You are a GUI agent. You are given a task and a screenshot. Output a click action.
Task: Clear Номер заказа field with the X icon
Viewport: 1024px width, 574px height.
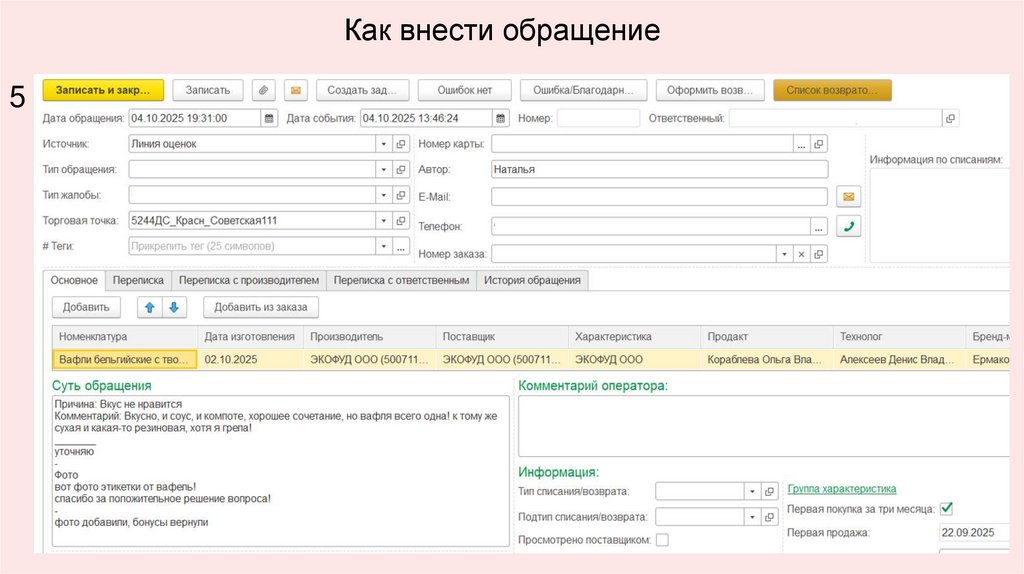tap(800, 254)
